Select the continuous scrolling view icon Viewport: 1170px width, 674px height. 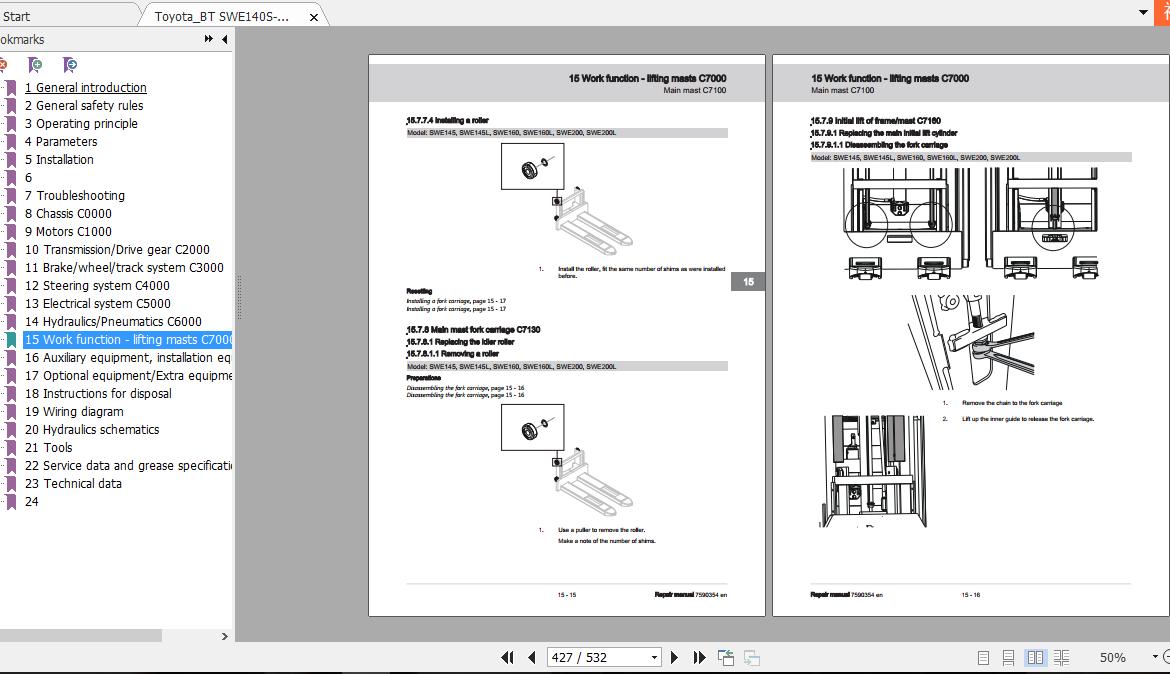pyautogui.click(x=1008, y=657)
